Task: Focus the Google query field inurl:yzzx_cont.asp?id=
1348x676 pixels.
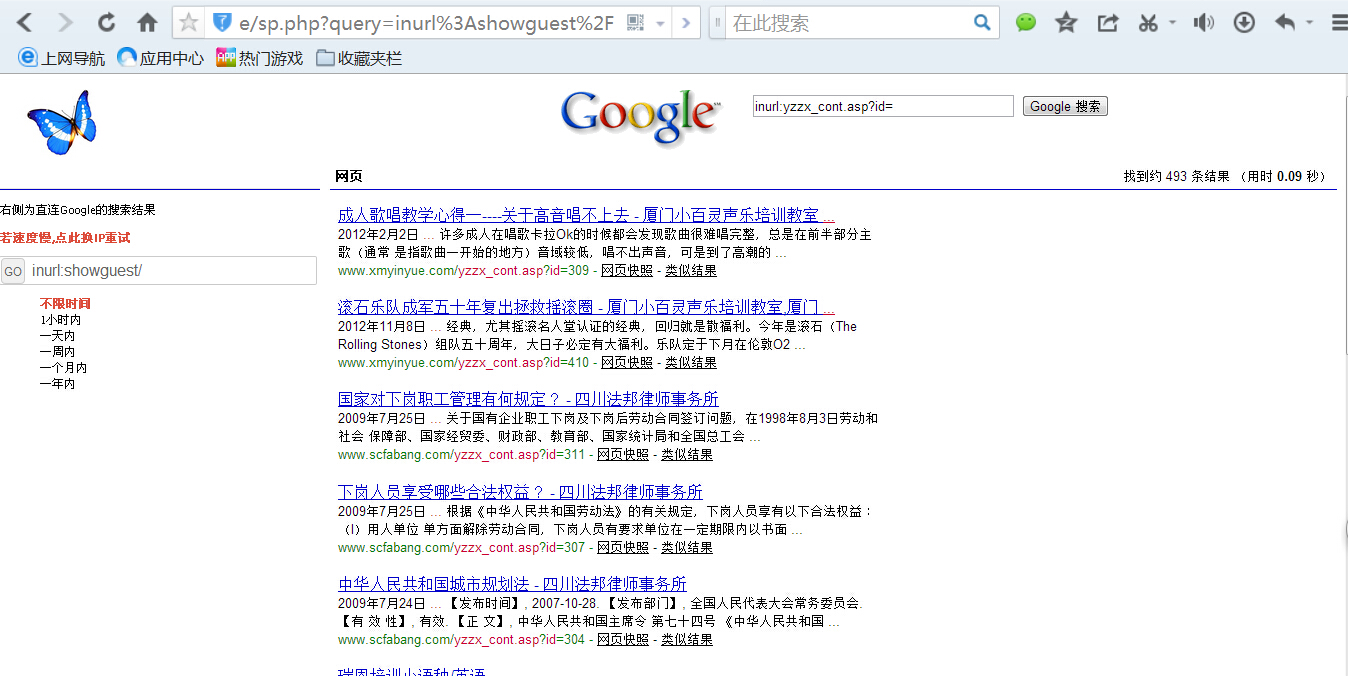Action: [x=883, y=106]
